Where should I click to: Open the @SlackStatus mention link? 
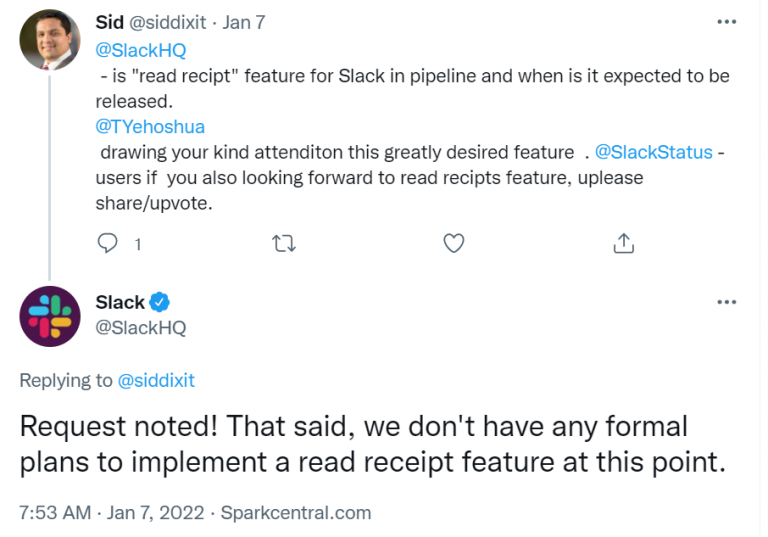(x=654, y=153)
